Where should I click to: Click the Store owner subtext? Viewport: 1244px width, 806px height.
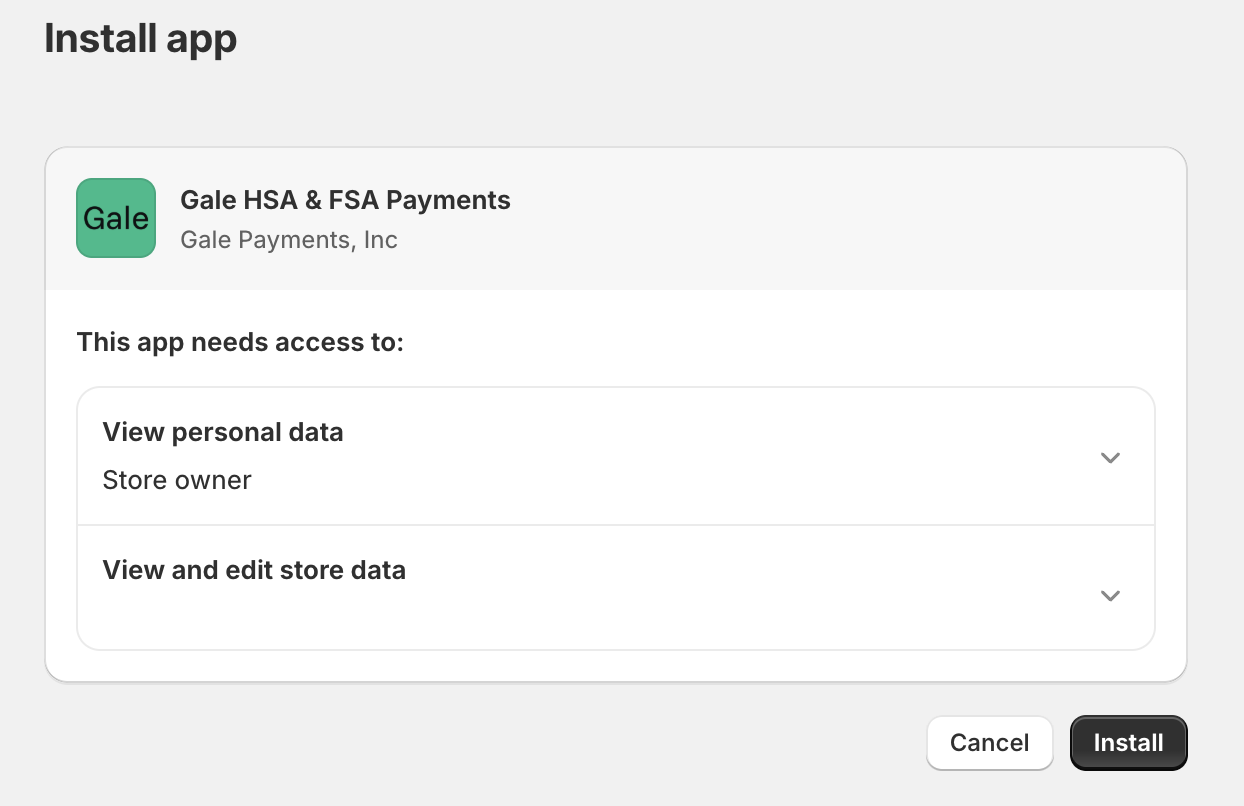[x=177, y=480]
